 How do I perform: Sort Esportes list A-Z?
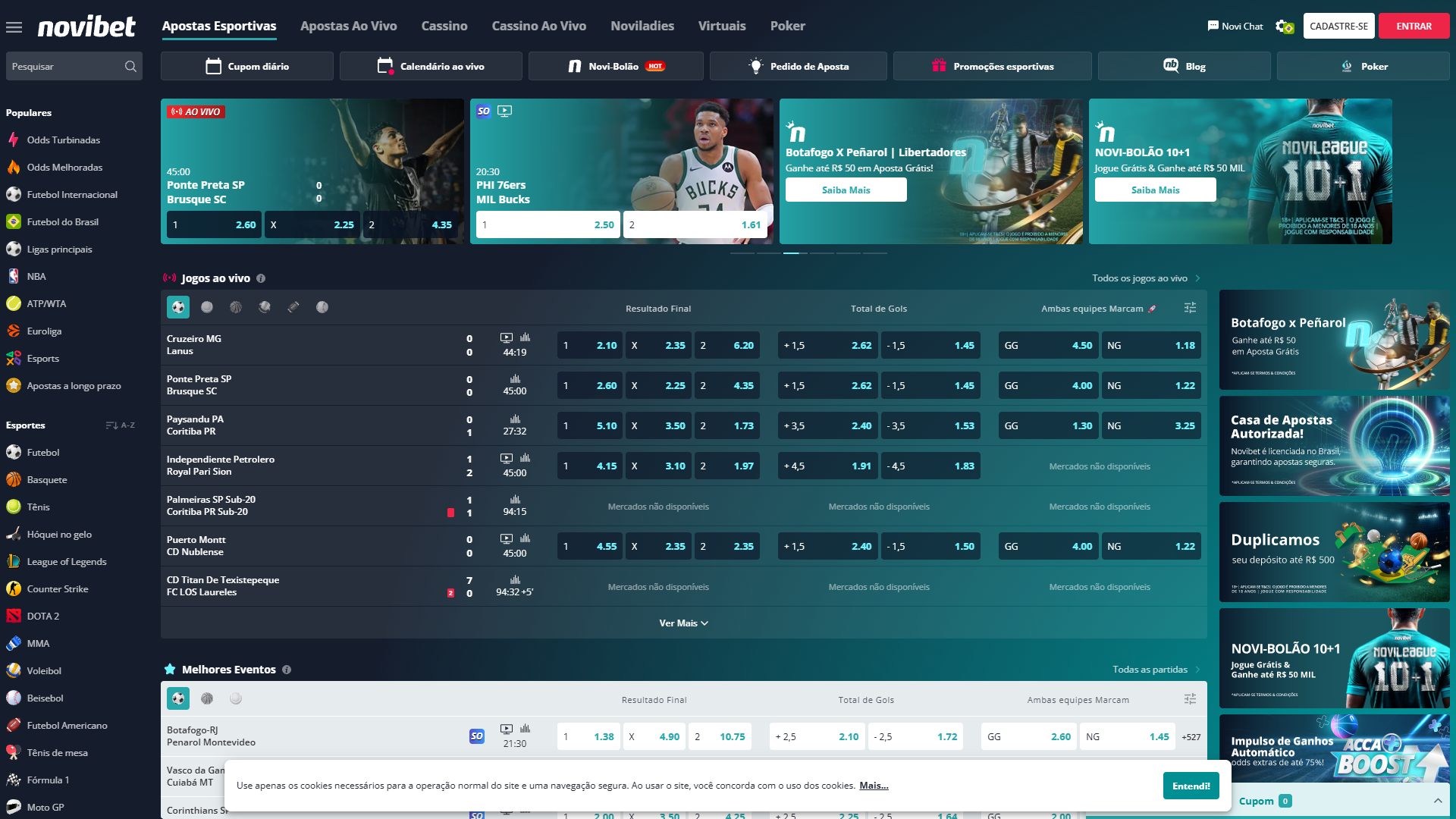coord(121,425)
